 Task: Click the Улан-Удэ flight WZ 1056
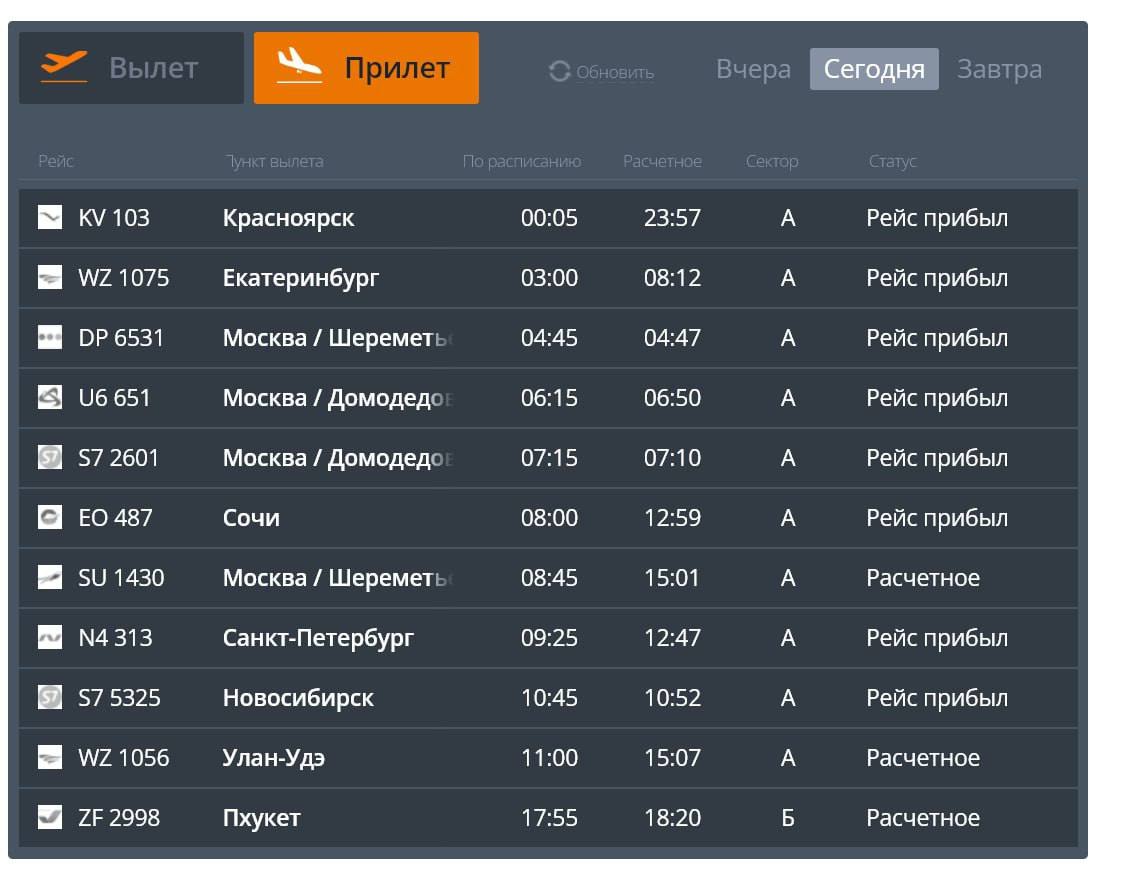point(123,758)
